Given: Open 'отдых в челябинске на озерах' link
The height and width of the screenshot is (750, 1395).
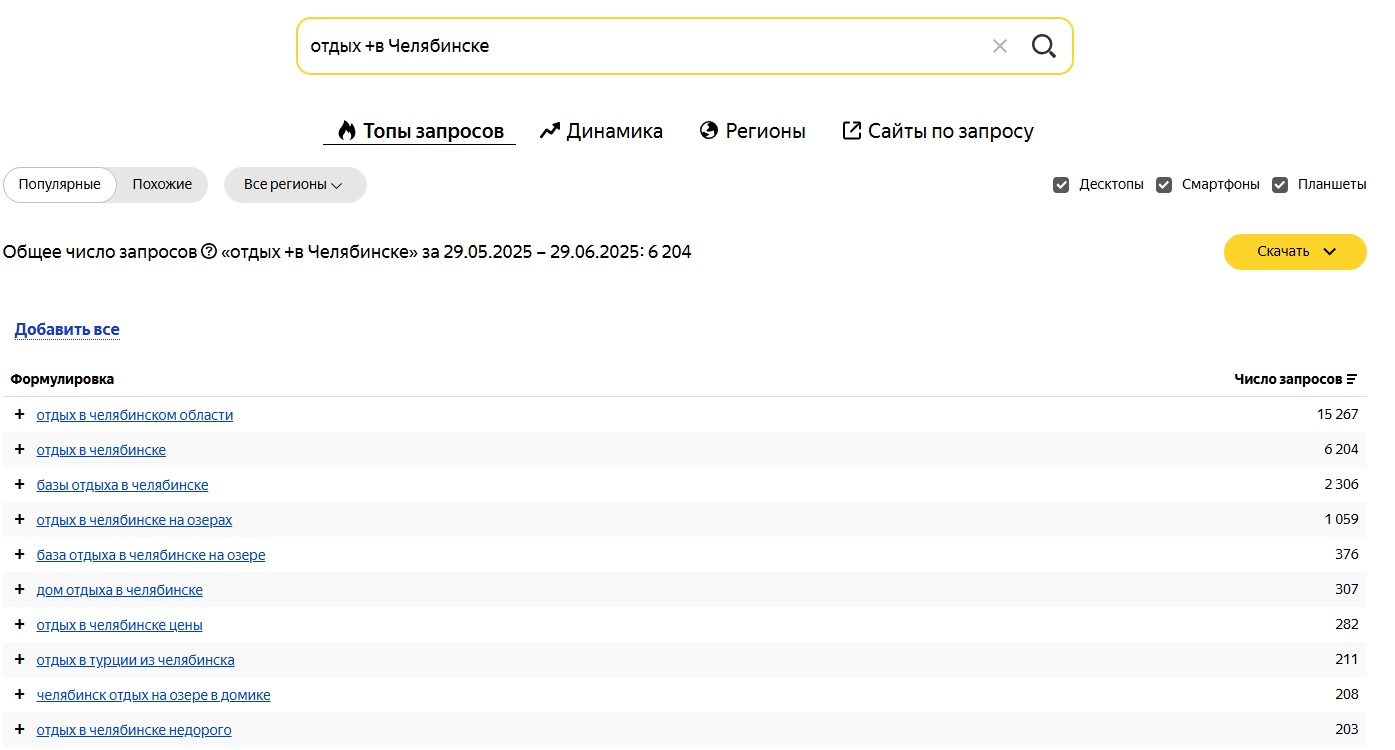Looking at the screenshot, I should click(x=134, y=520).
